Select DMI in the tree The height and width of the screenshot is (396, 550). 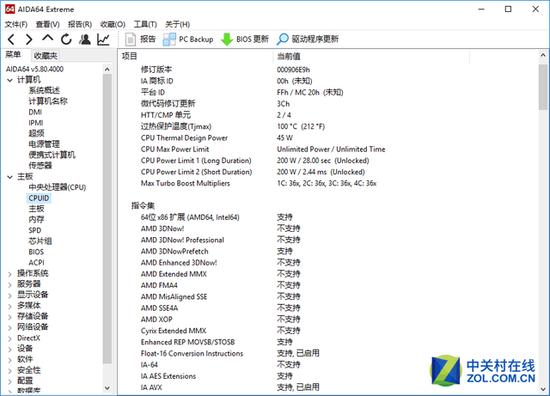35,112
